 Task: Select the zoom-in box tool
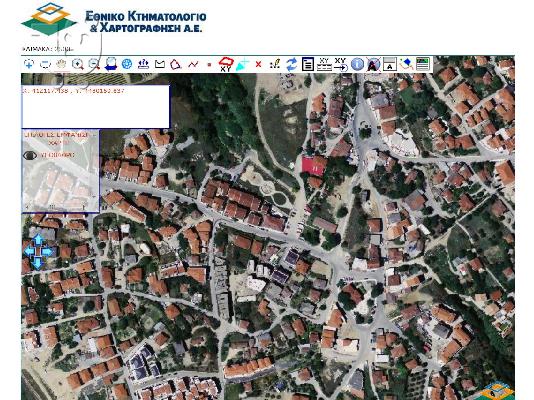coord(29,64)
